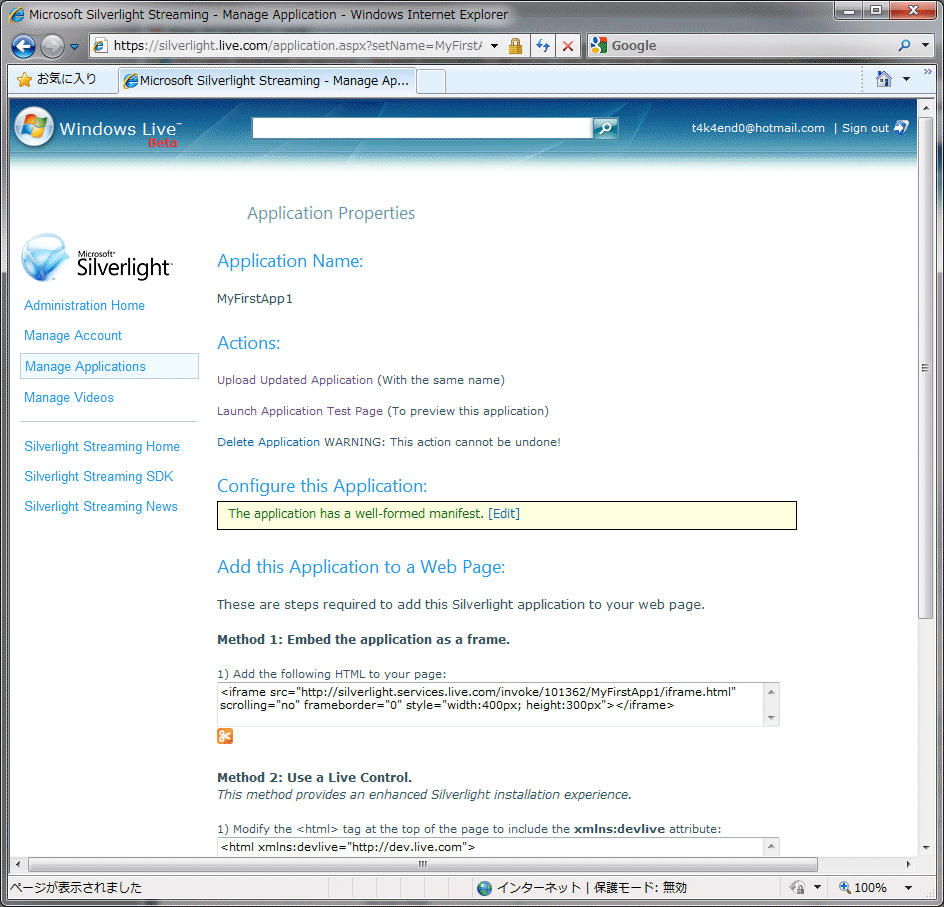Click the Home page icon in toolbar

pos(883,80)
